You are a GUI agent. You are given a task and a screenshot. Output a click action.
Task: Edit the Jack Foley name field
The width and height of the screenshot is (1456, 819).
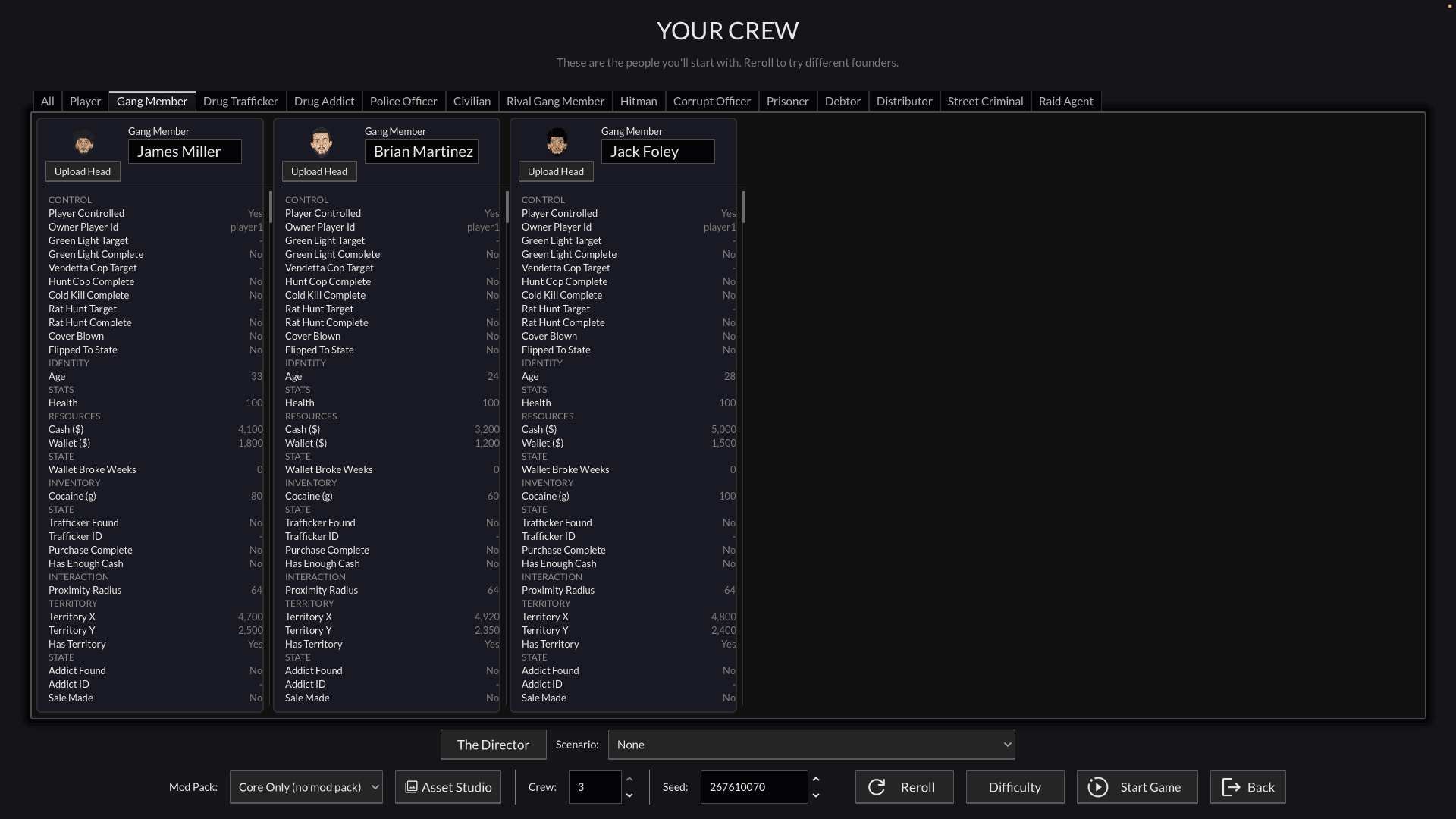tap(657, 151)
